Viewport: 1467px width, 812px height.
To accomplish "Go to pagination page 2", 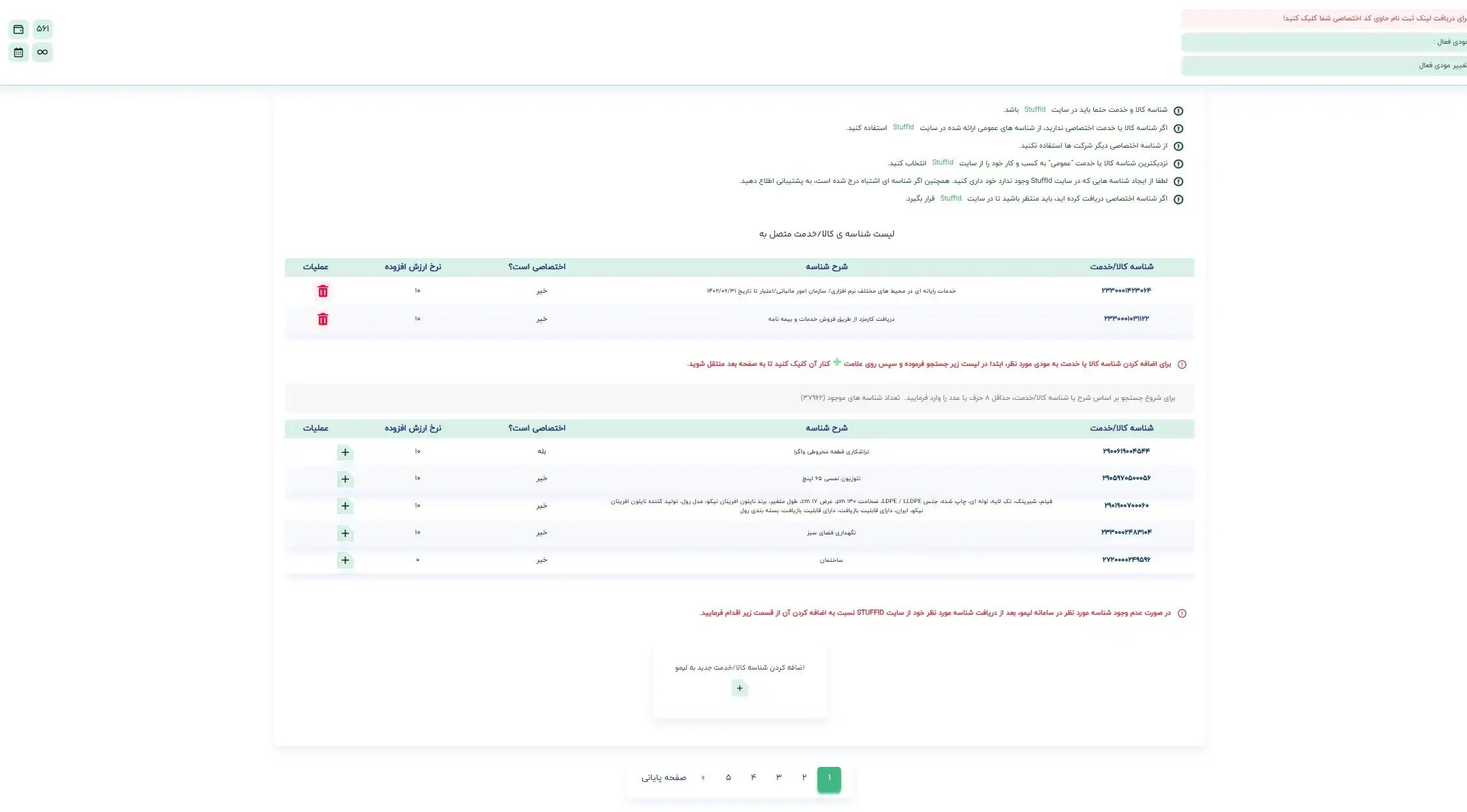I will (804, 777).
